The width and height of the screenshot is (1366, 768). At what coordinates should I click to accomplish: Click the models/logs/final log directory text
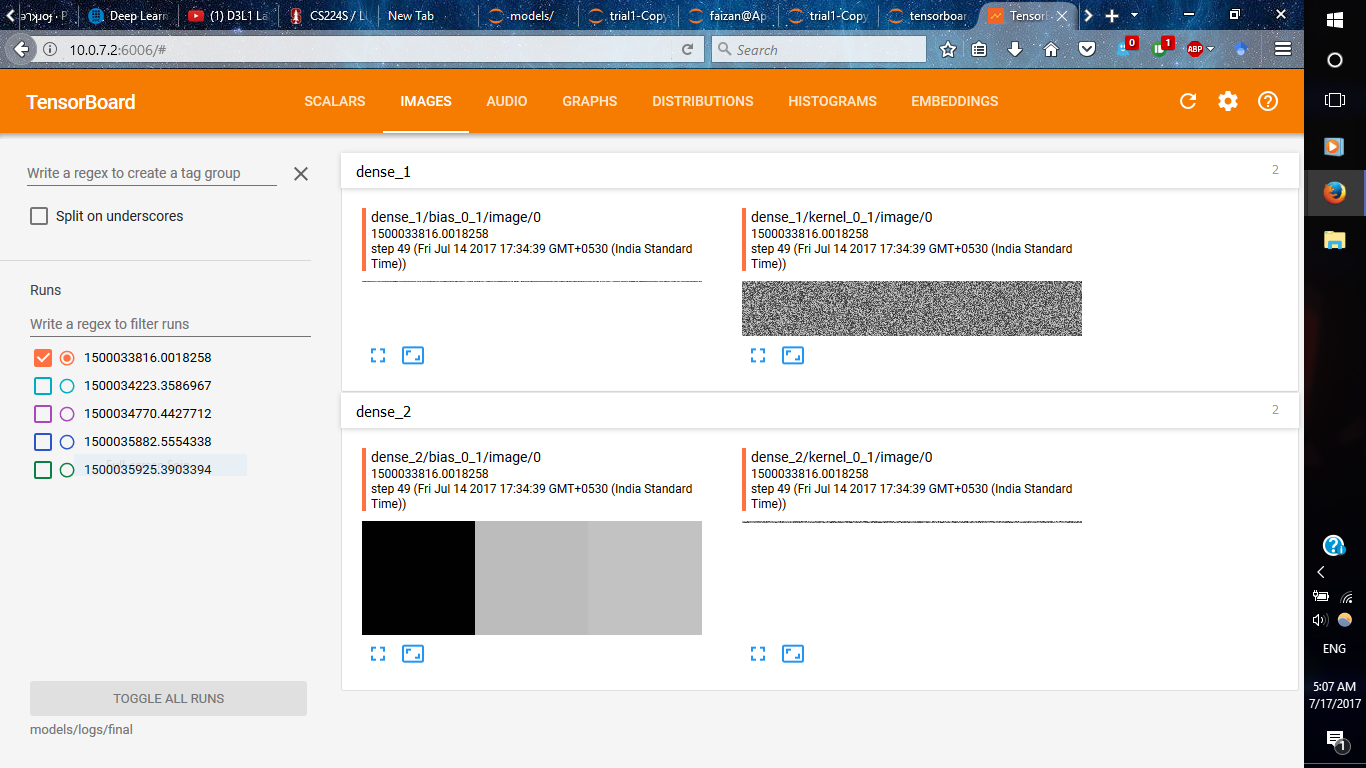[81, 730]
